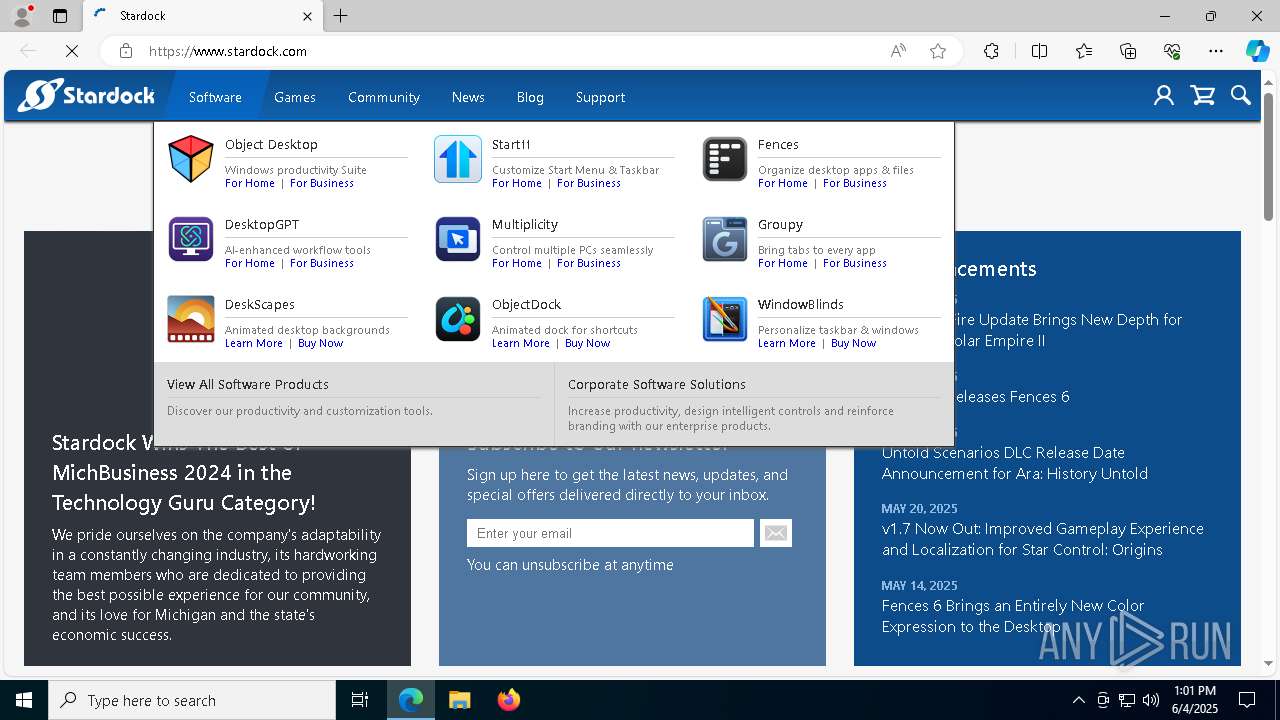Image resolution: width=1280 pixels, height=720 pixels.
Task: Click the Multiplicity product icon
Action: tap(458, 239)
